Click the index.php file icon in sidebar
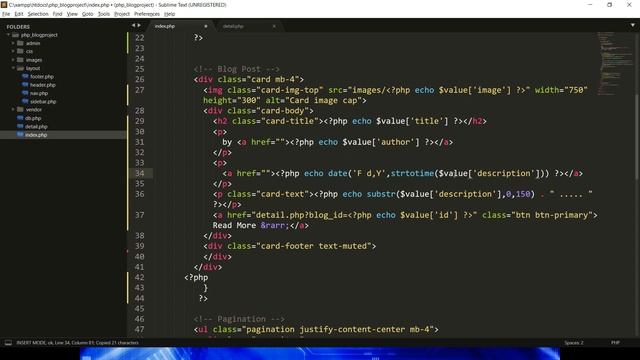The height and width of the screenshot is (360, 640). point(20,135)
